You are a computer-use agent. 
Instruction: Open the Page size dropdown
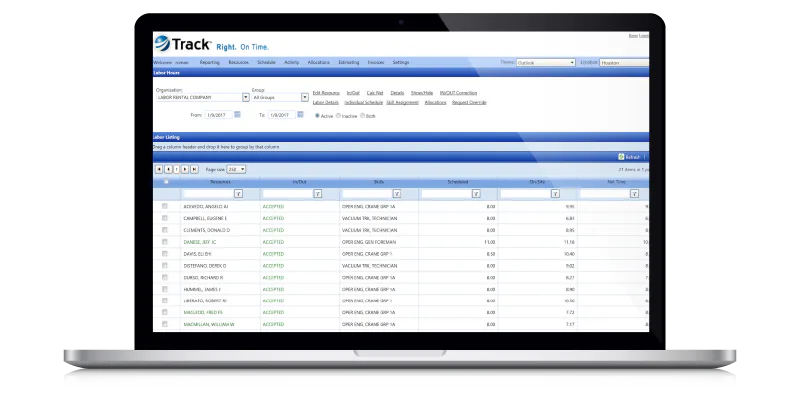tap(236, 169)
